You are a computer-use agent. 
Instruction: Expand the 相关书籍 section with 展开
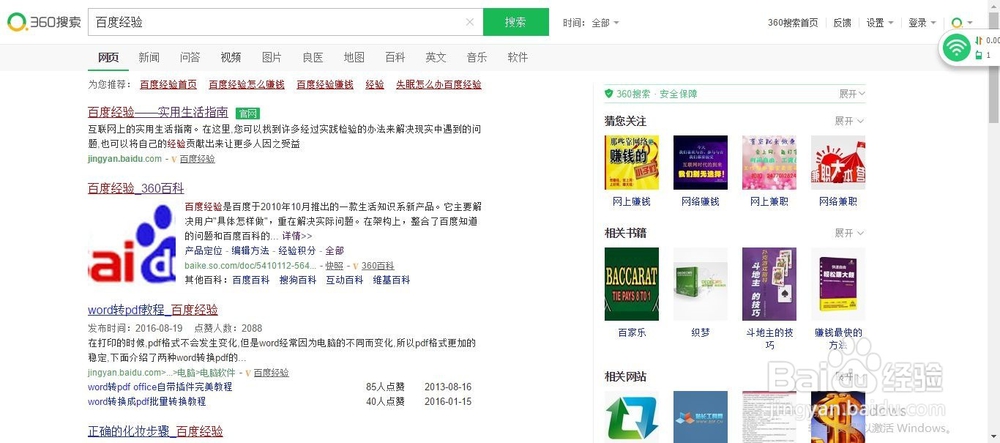(849, 233)
